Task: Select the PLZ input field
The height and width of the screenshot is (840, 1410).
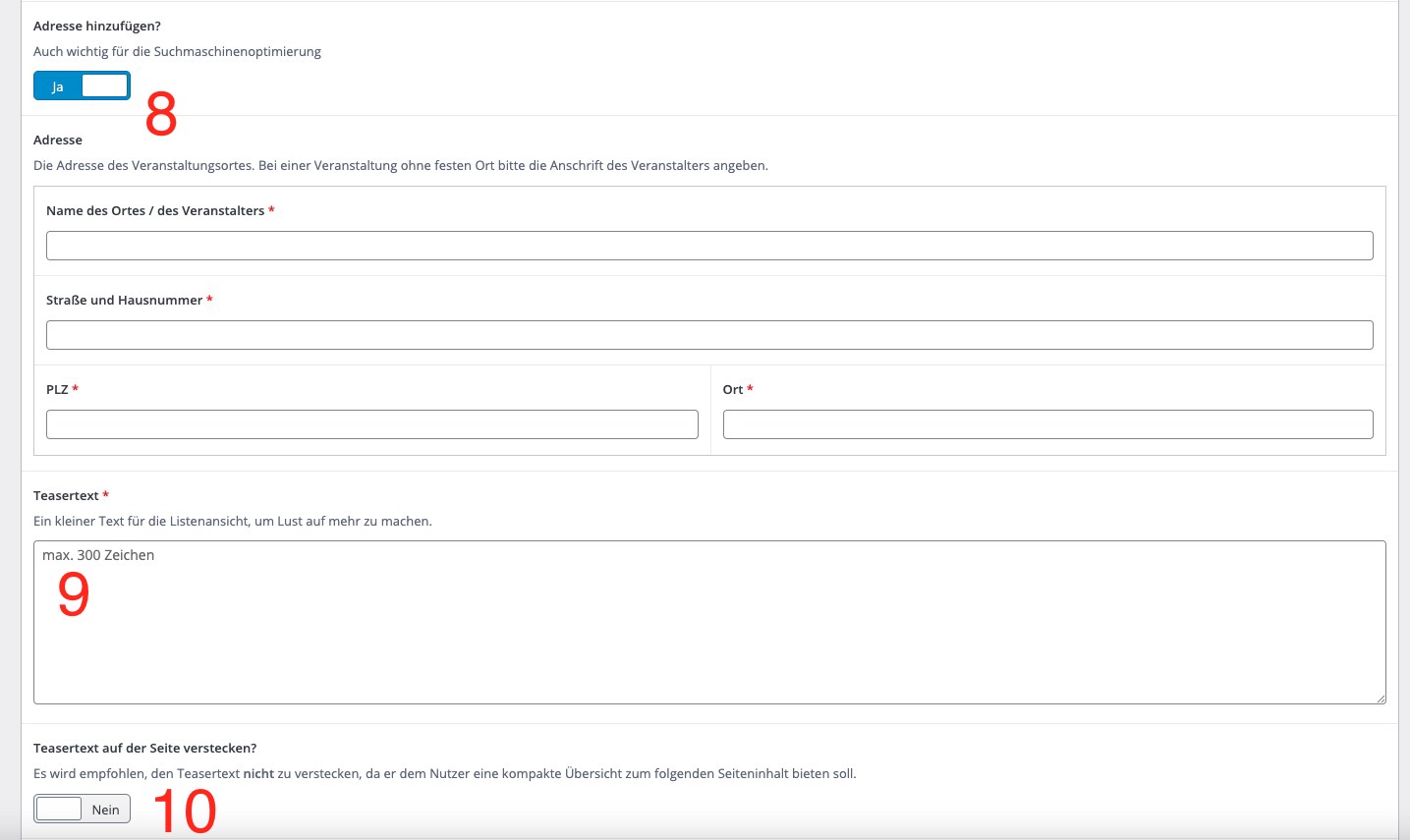Action: (371, 424)
